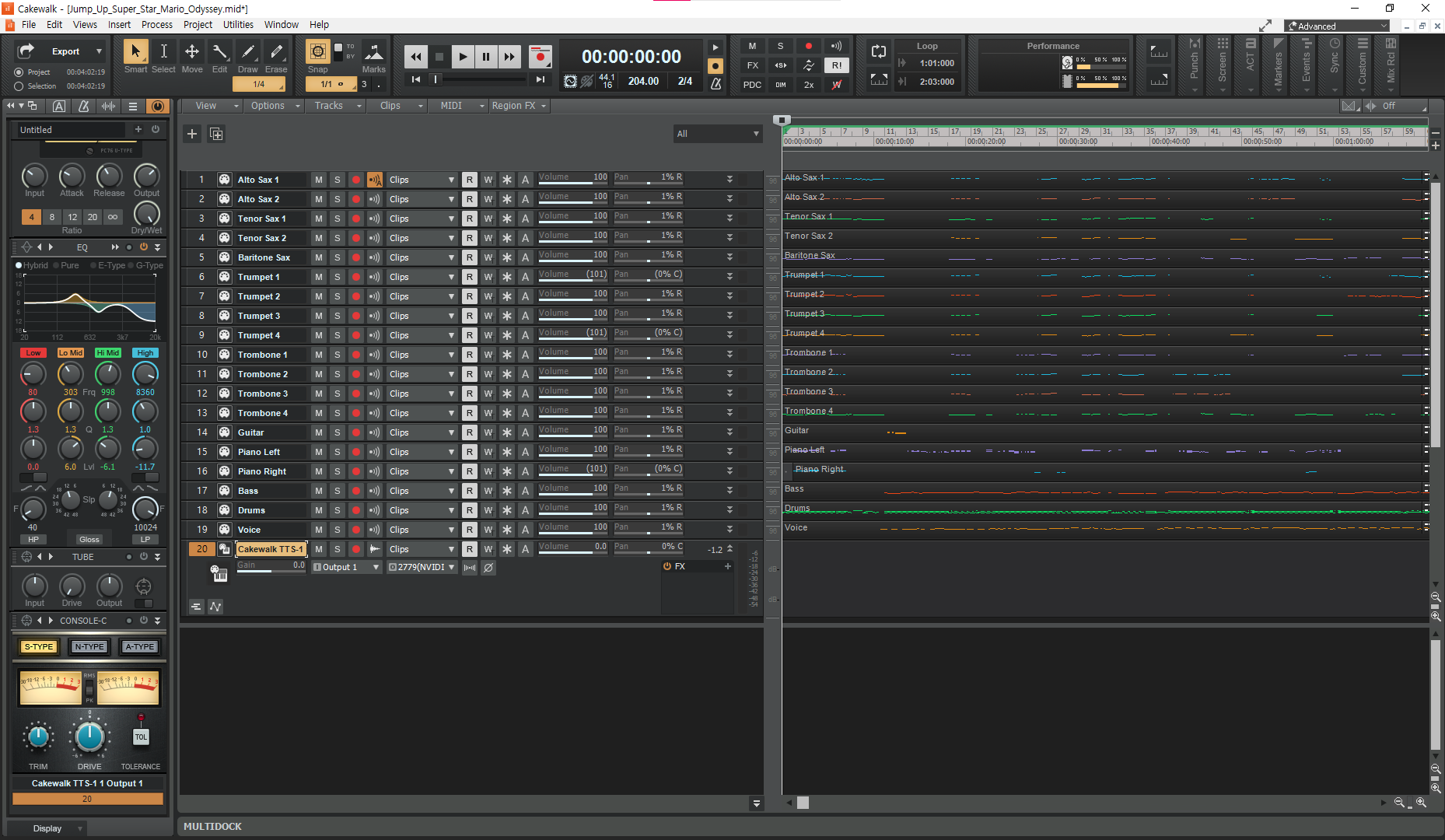The width and height of the screenshot is (1445, 840).
Task: Open the Views menu
Action: 85,24
